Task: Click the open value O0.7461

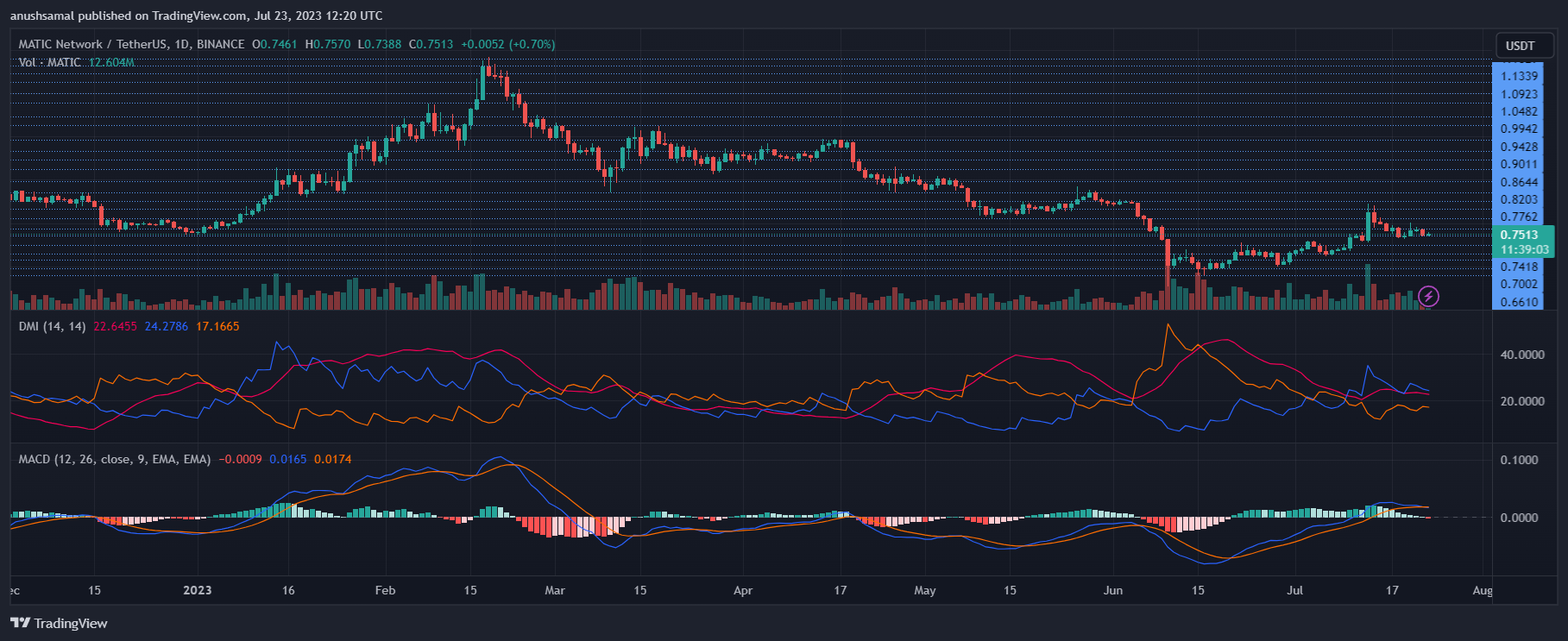Action: pos(274,44)
